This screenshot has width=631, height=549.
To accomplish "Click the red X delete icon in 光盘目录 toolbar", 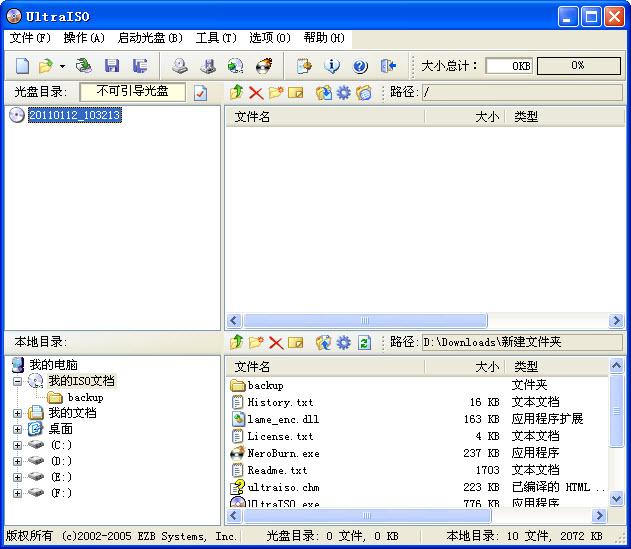I will coord(256,93).
